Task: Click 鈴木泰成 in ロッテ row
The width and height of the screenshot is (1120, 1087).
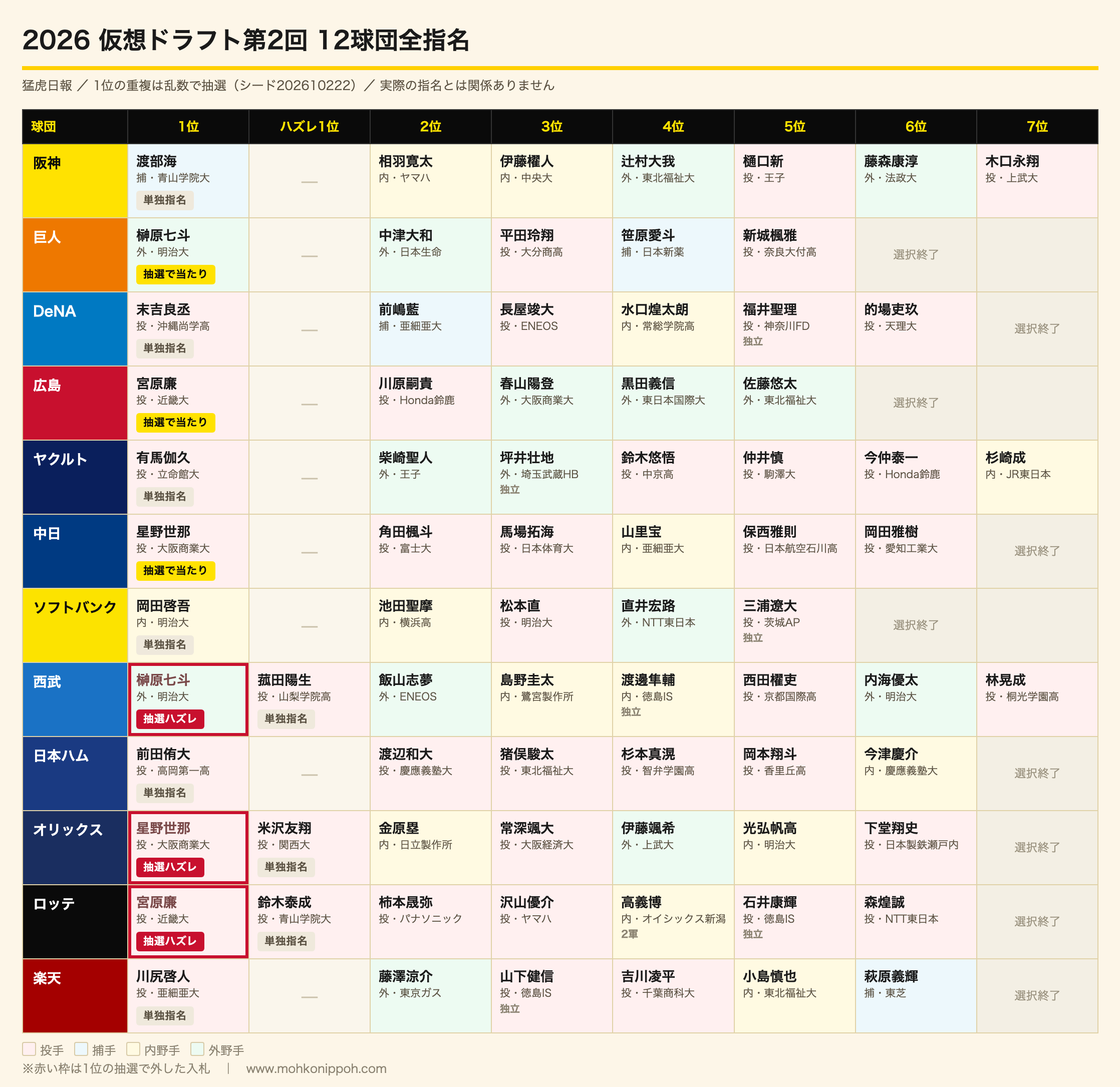Action: tap(285, 902)
